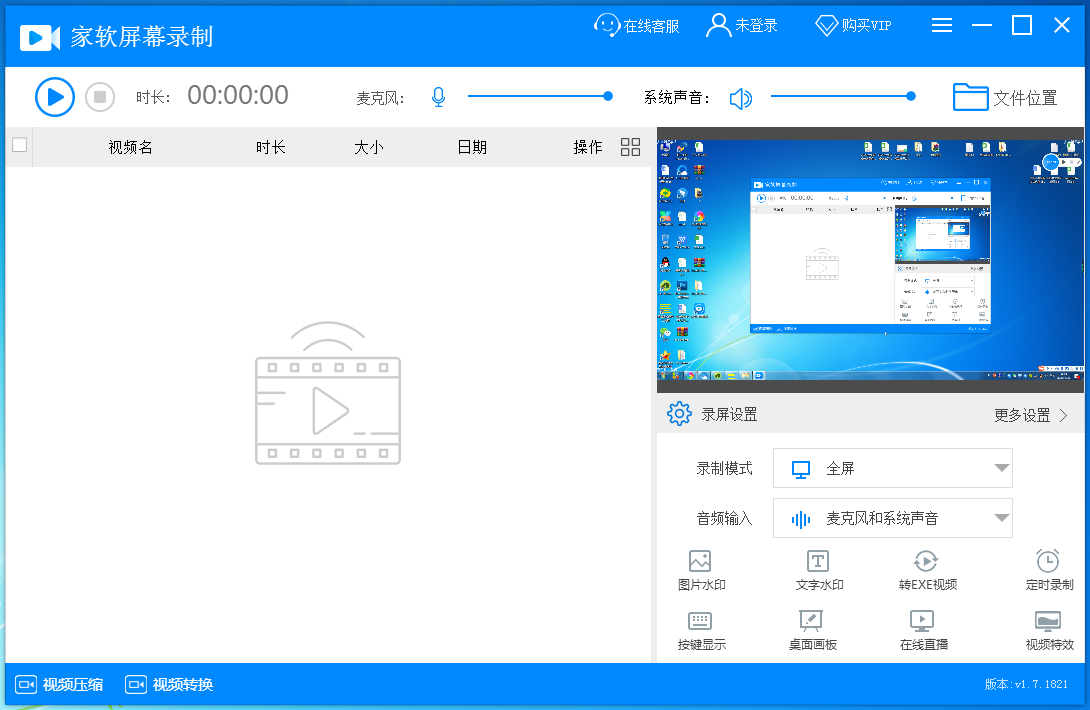The image size is (1090, 710).
Task: Sort by 视频名 column header
Action: [x=131, y=147]
